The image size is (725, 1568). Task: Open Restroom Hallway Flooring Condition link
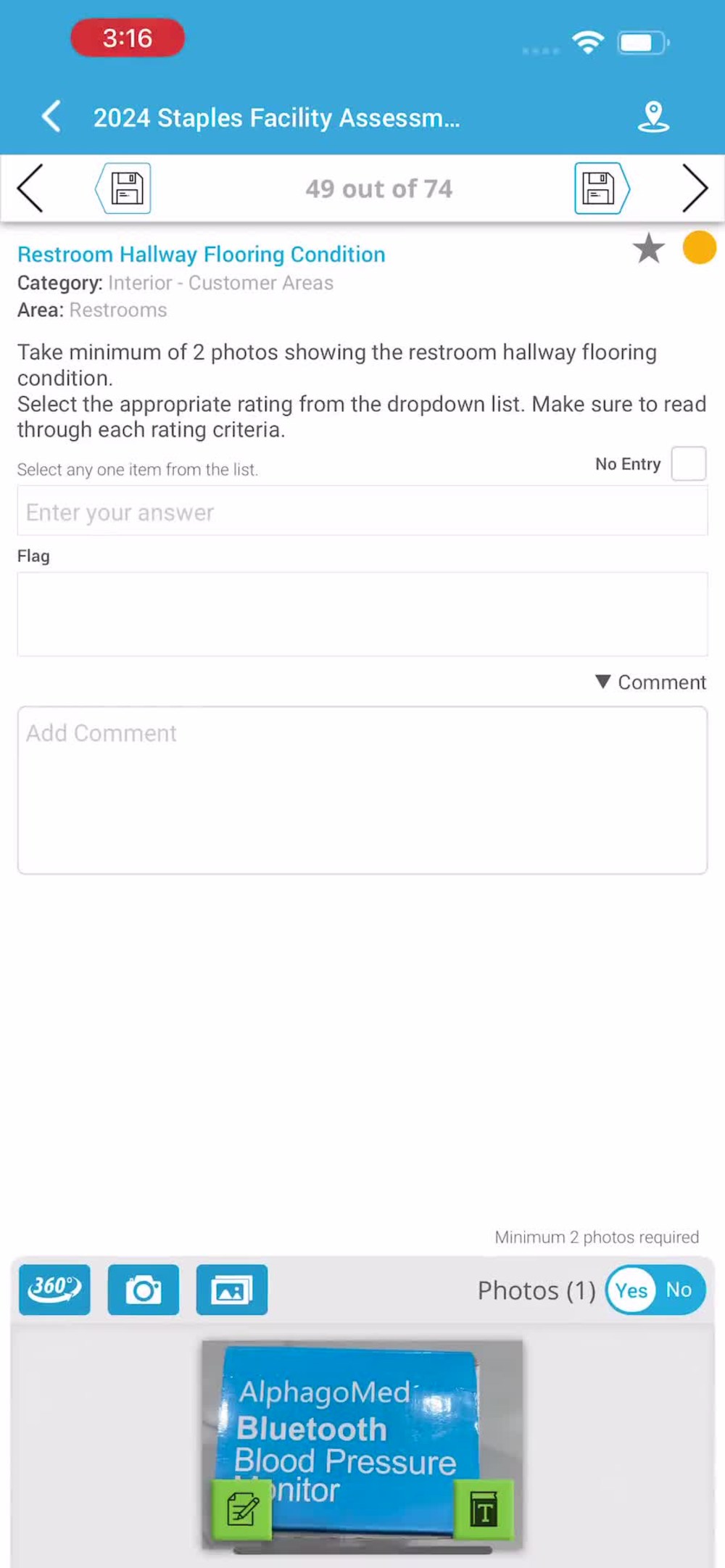[201, 254]
